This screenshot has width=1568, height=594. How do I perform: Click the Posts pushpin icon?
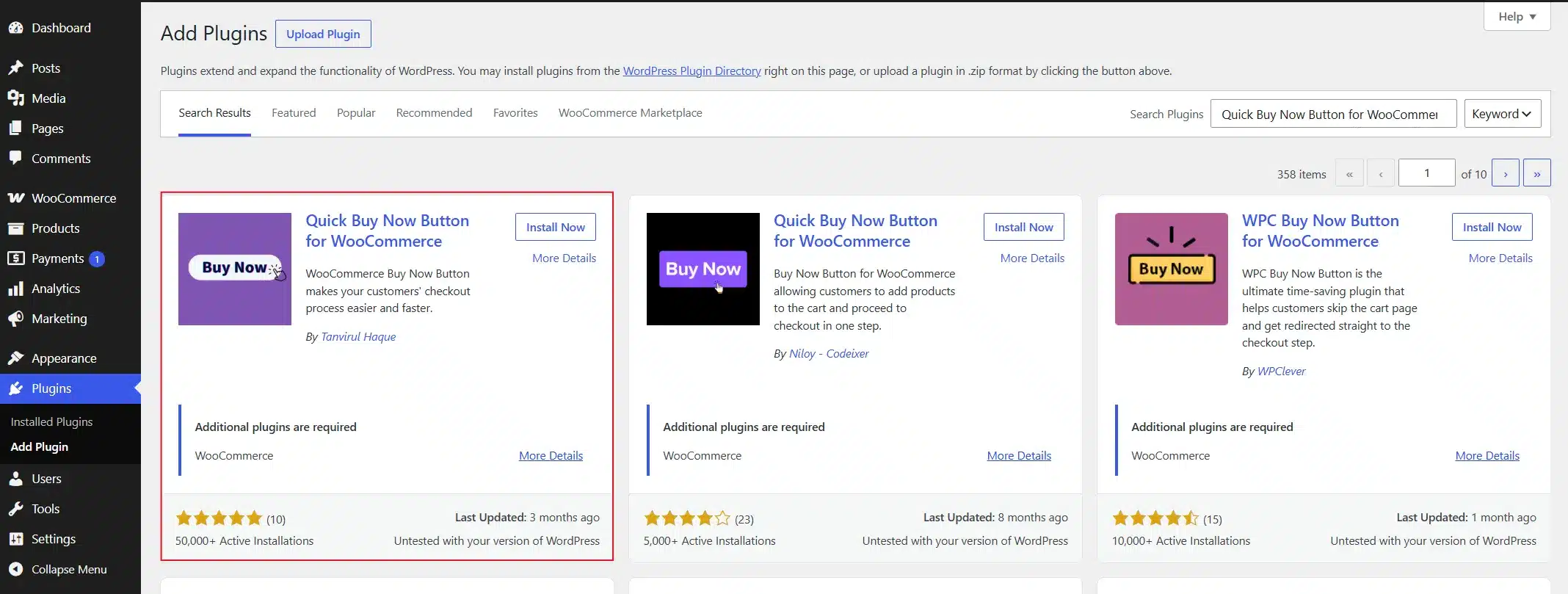pyautogui.click(x=16, y=68)
